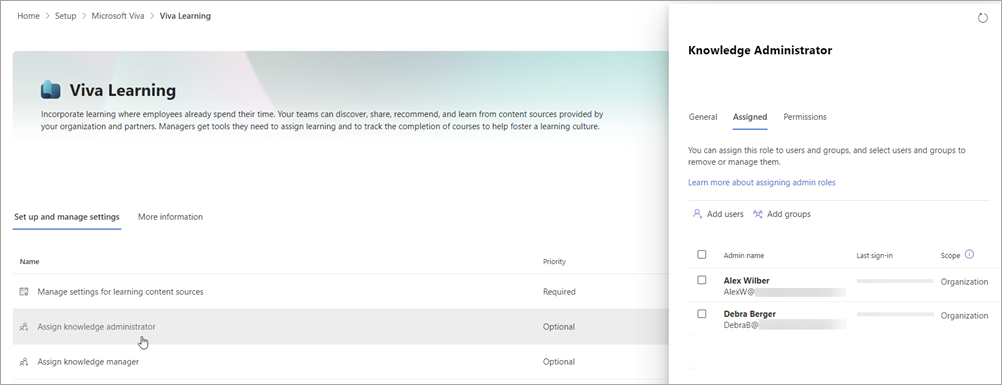
Task: Click the Name column header
Action: click(29, 262)
